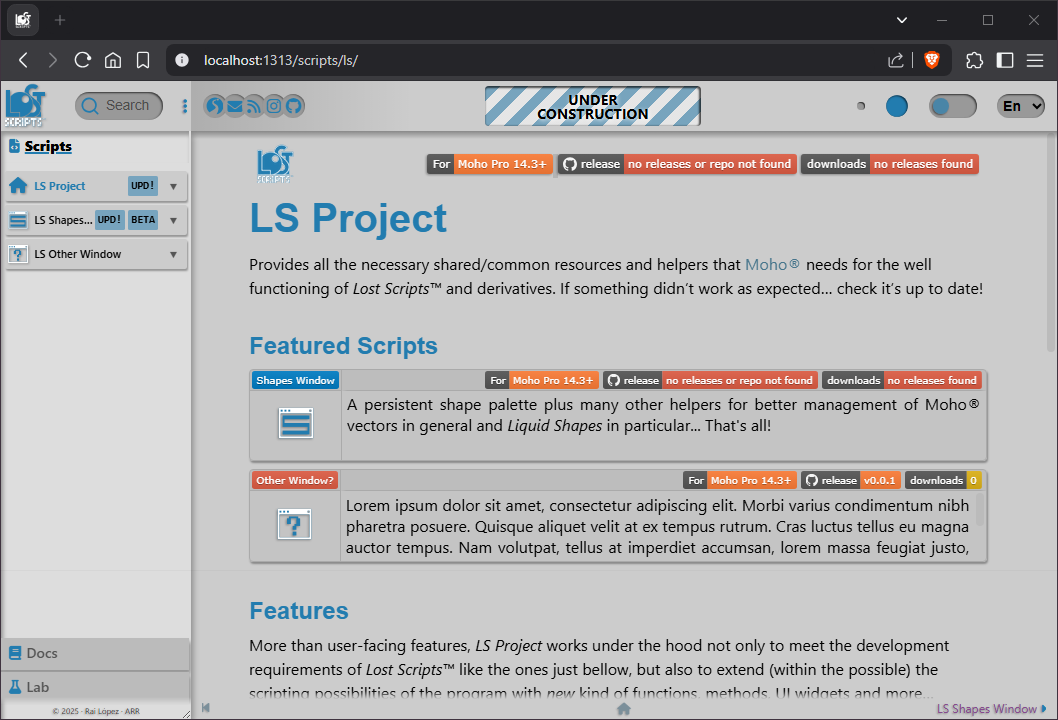Open the Docs section in the sidebar

coord(95,653)
